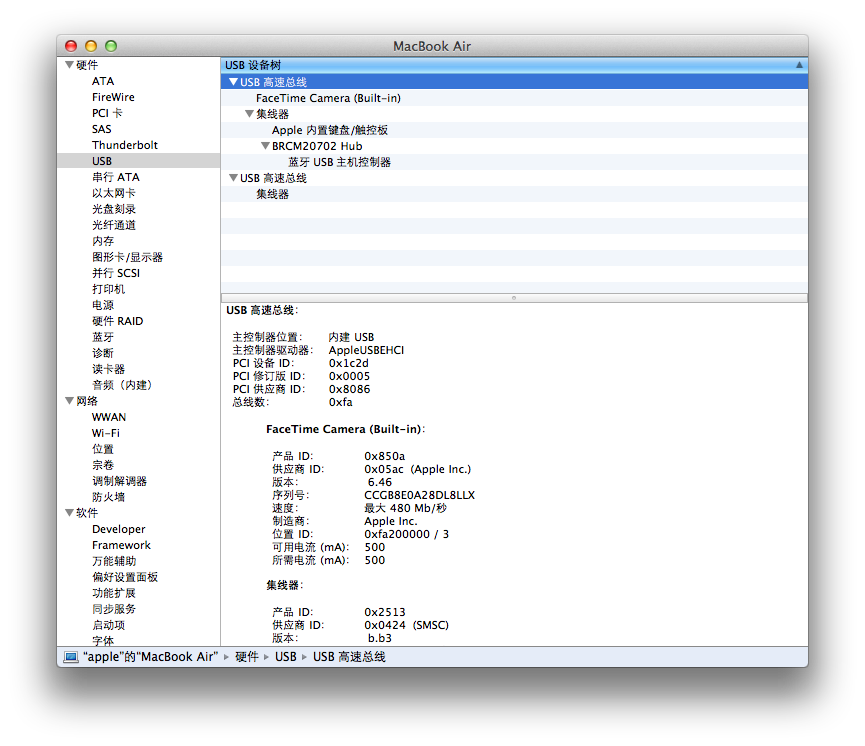The height and width of the screenshot is (746, 865).
Task: Select 万能辅助 in the sidebar
Action: [114, 561]
